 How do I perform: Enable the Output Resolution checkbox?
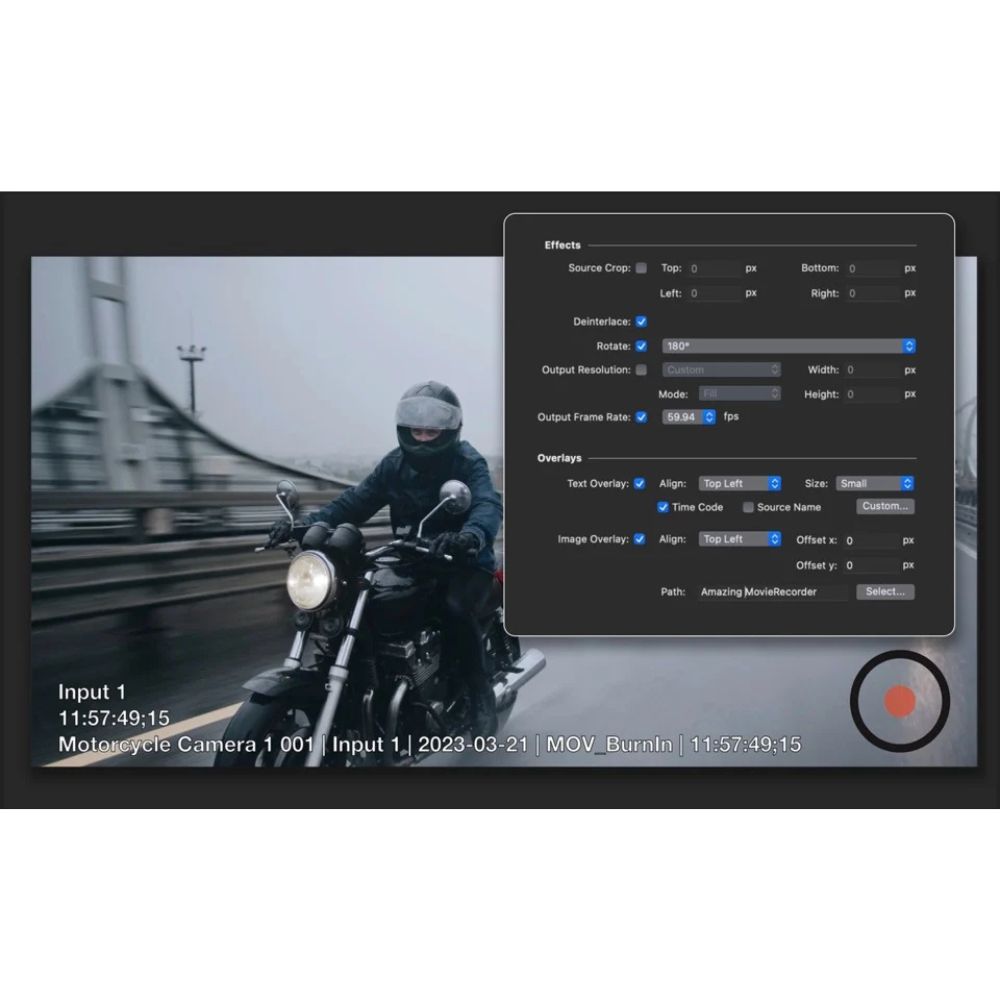(x=641, y=370)
